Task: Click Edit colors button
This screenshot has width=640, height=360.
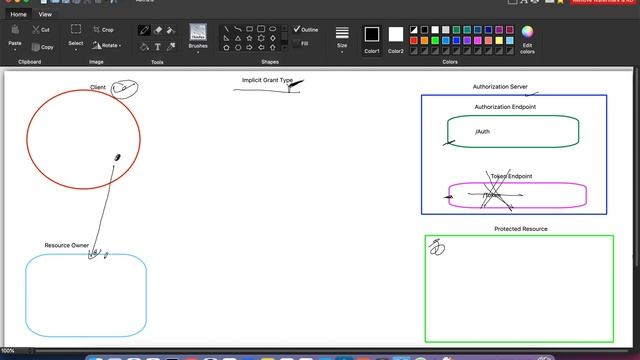Action: pyautogui.click(x=527, y=40)
